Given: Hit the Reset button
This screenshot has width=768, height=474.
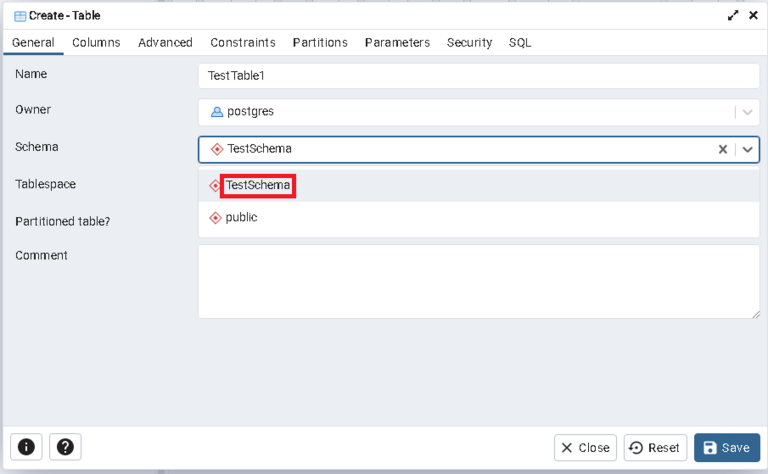Looking at the screenshot, I should click(655, 448).
